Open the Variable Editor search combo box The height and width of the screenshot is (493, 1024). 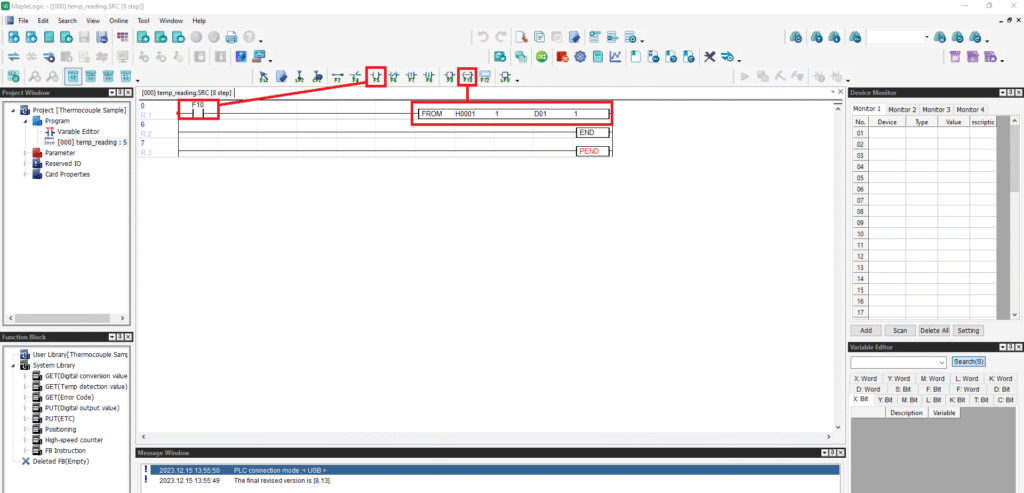point(898,362)
